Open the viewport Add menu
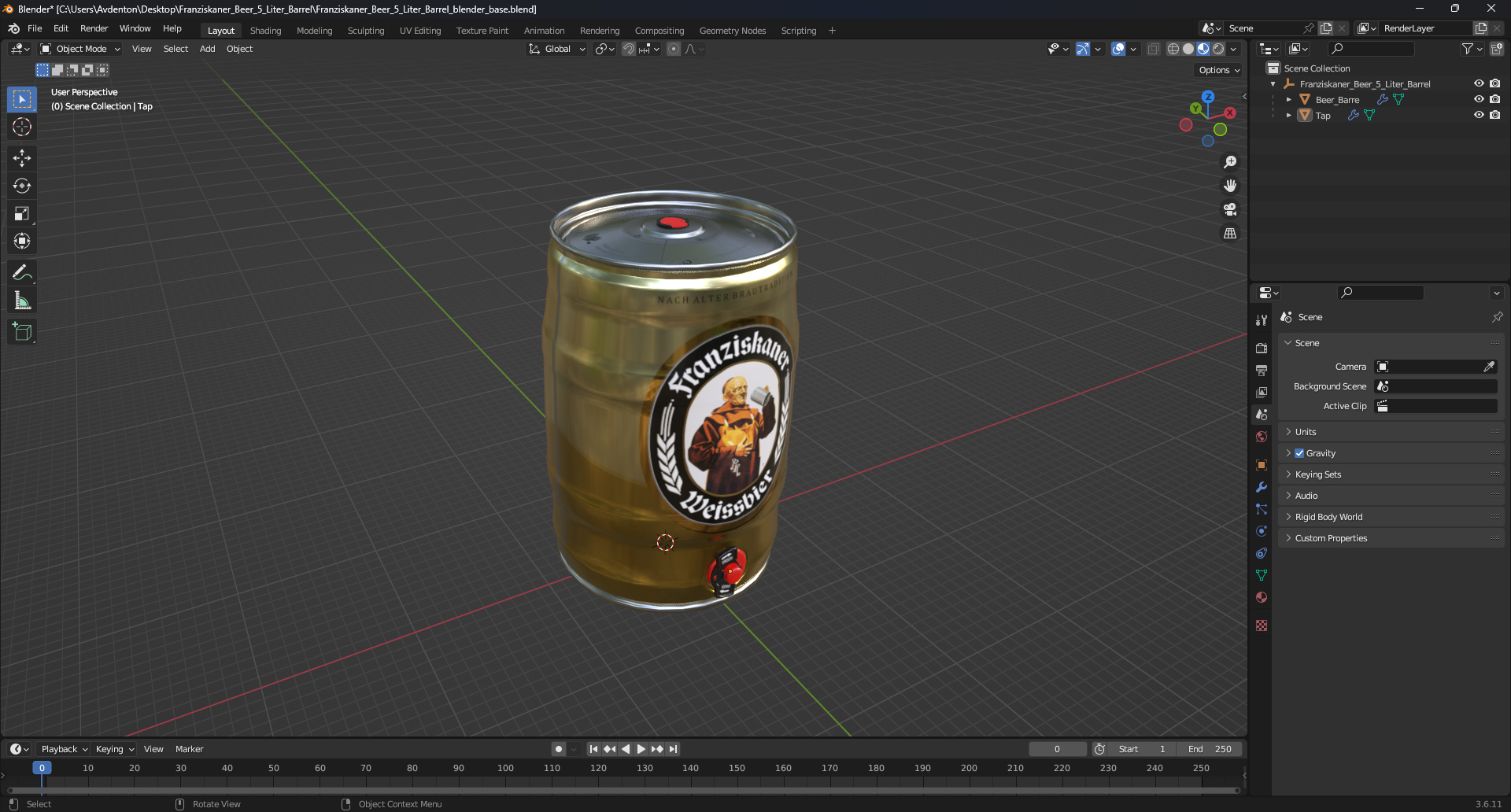 click(x=207, y=49)
